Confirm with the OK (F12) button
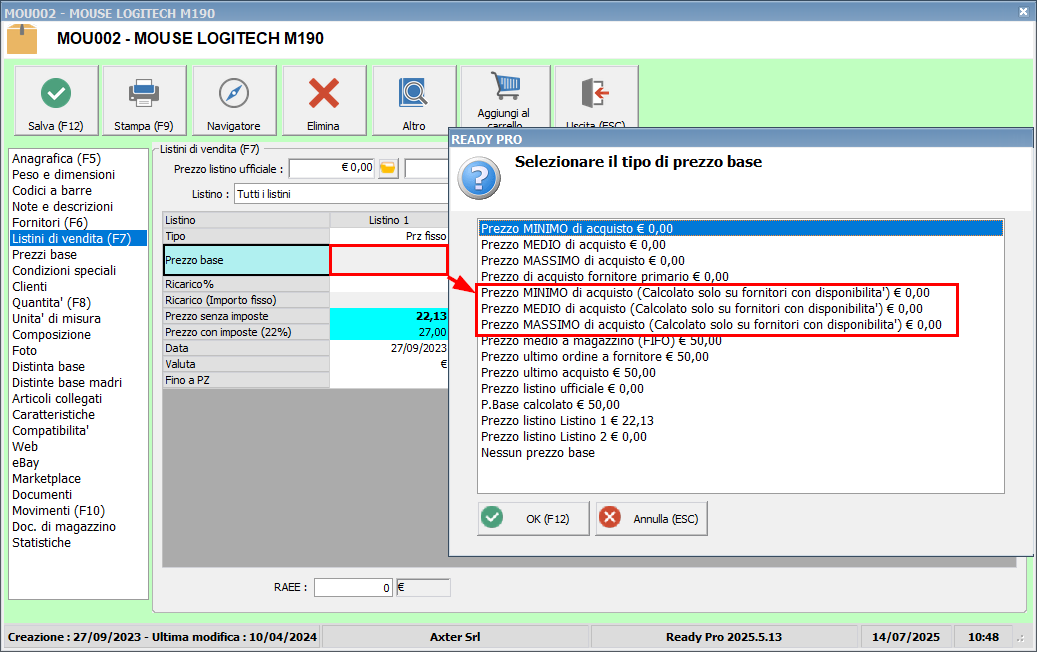The image size is (1037, 652). [533, 518]
